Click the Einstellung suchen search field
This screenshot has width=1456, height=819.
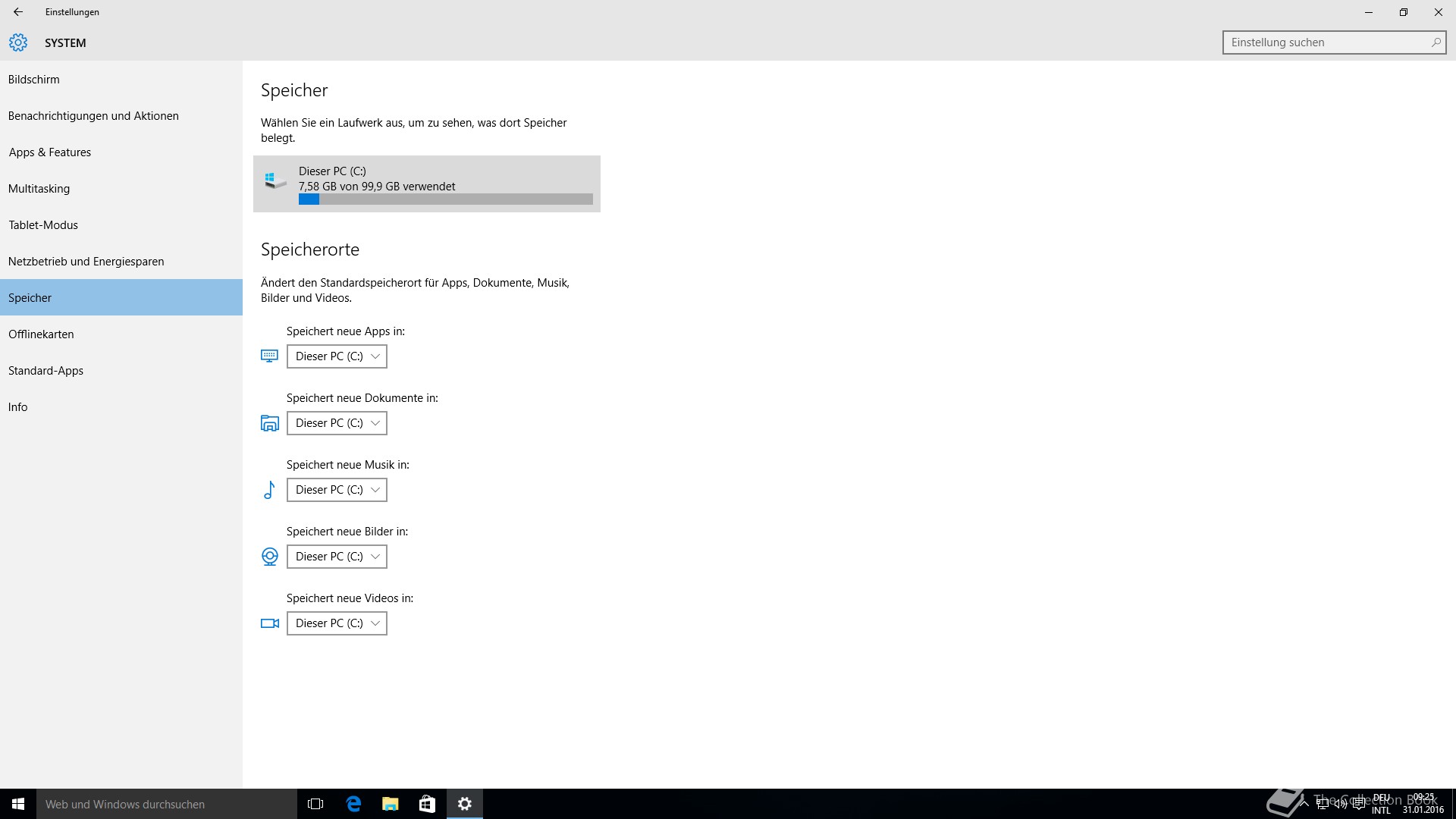tap(1334, 42)
